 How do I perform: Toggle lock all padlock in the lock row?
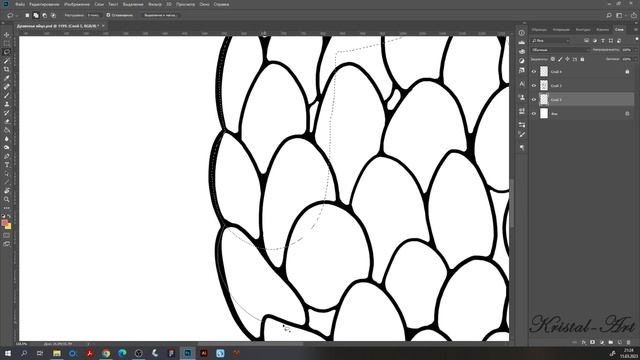tap(582, 59)
